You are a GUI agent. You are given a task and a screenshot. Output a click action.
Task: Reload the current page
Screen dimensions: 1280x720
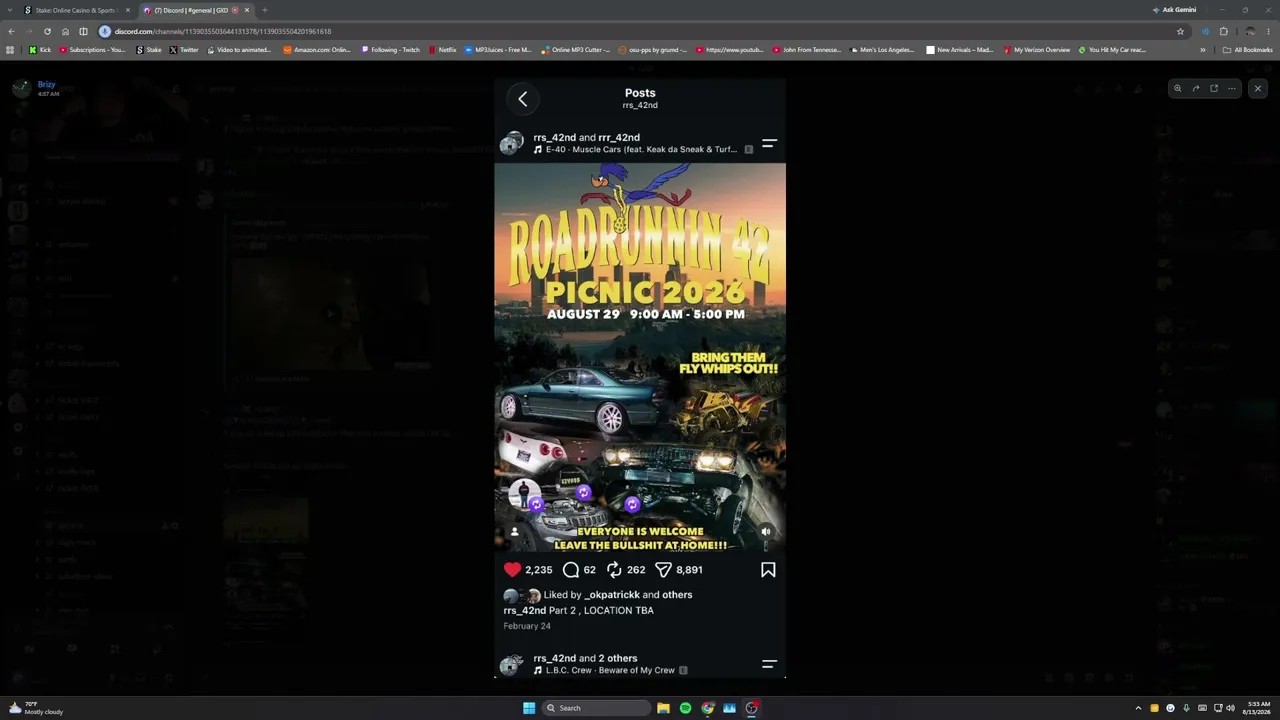[47, 31]
